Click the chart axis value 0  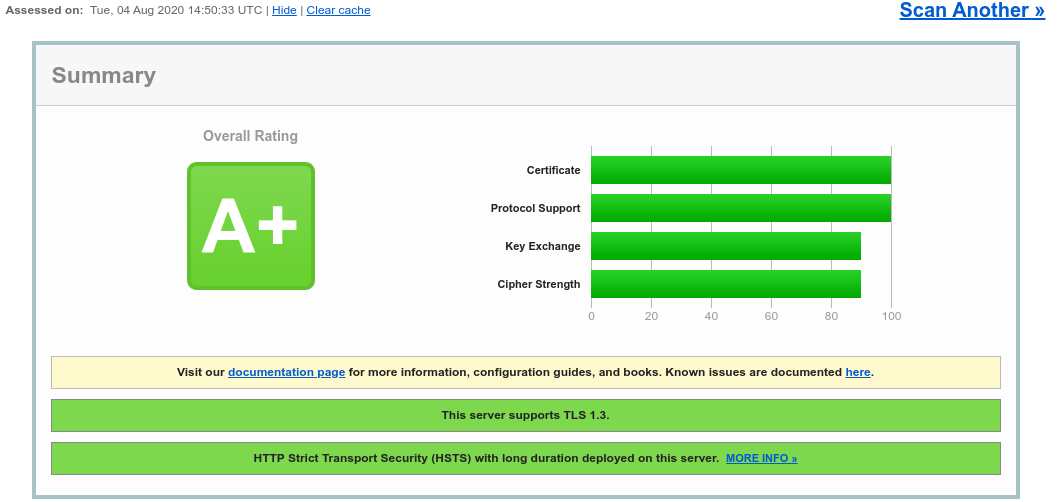[x=591, y=316]
